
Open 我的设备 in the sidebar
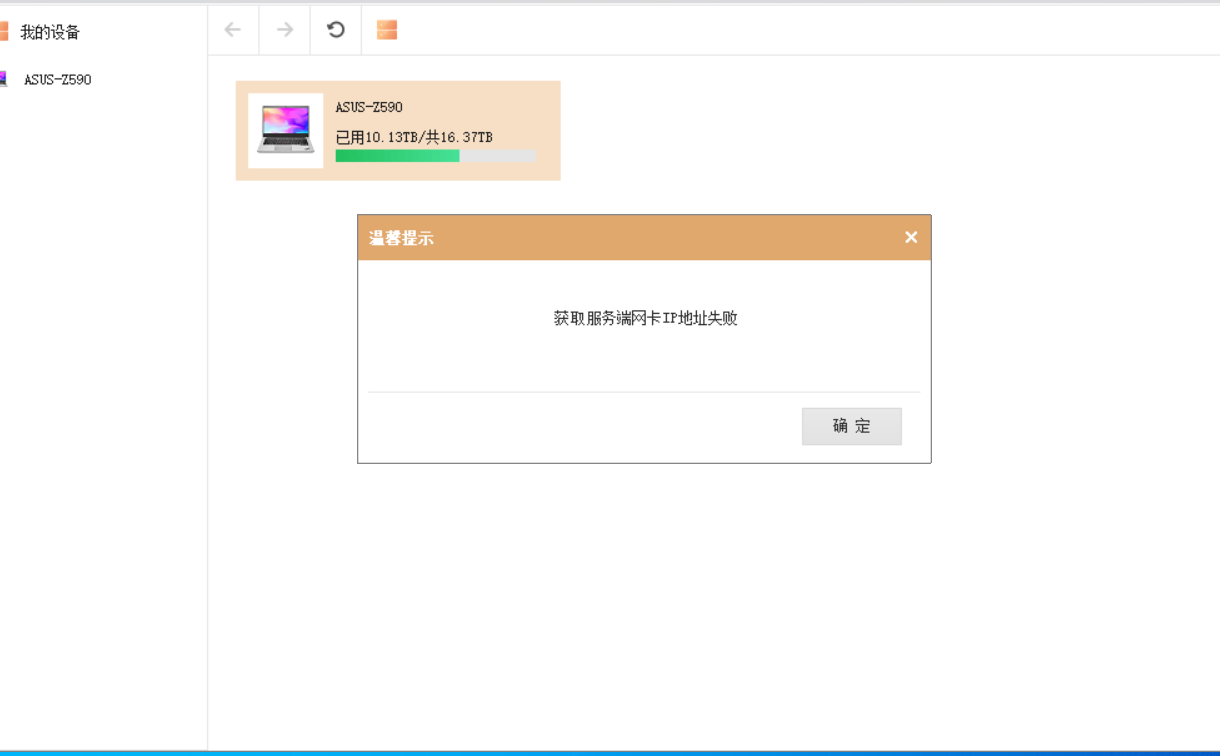pos(50,32)
